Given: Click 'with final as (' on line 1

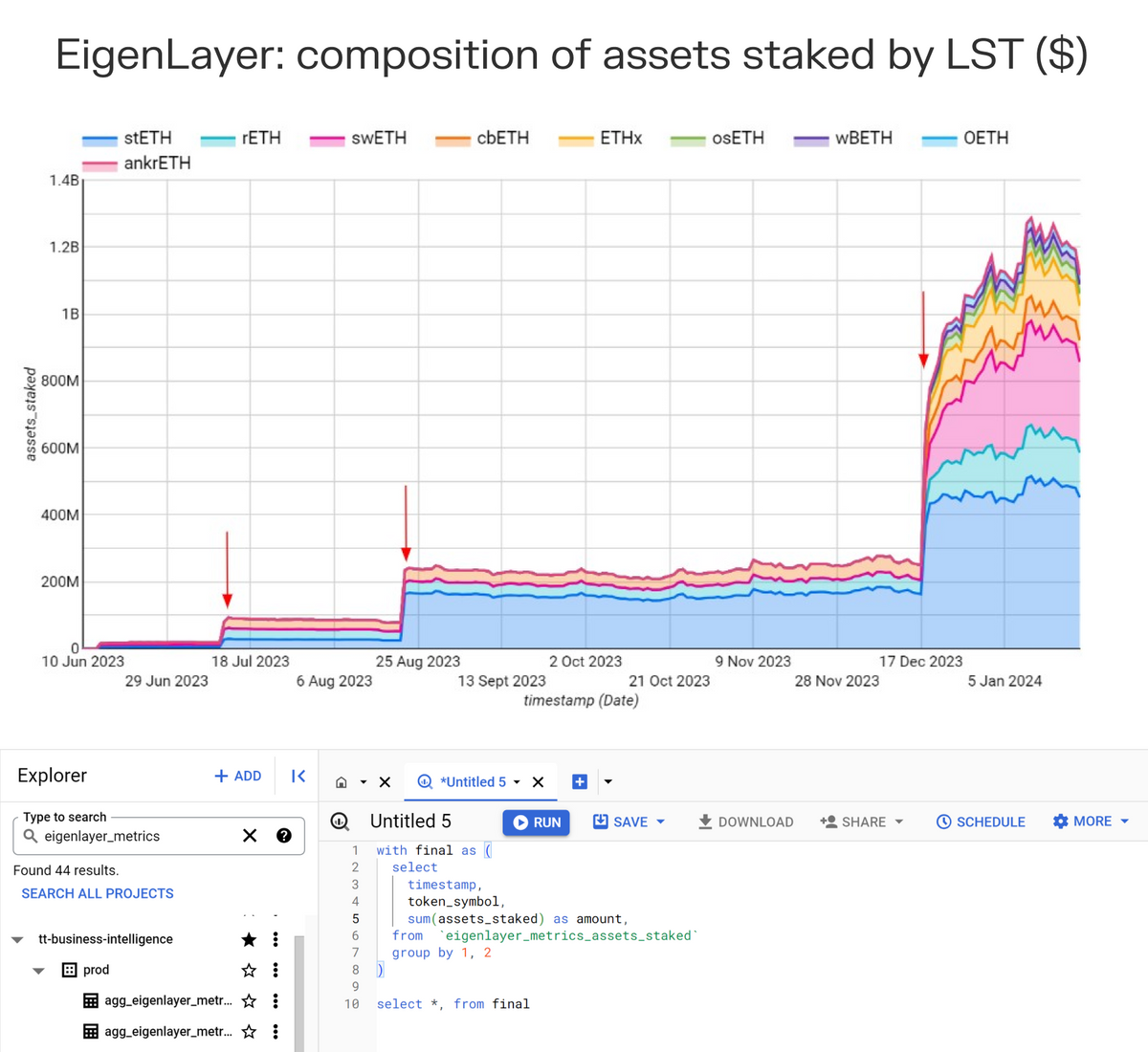Looking at the screenshot, I should [433, 850].
